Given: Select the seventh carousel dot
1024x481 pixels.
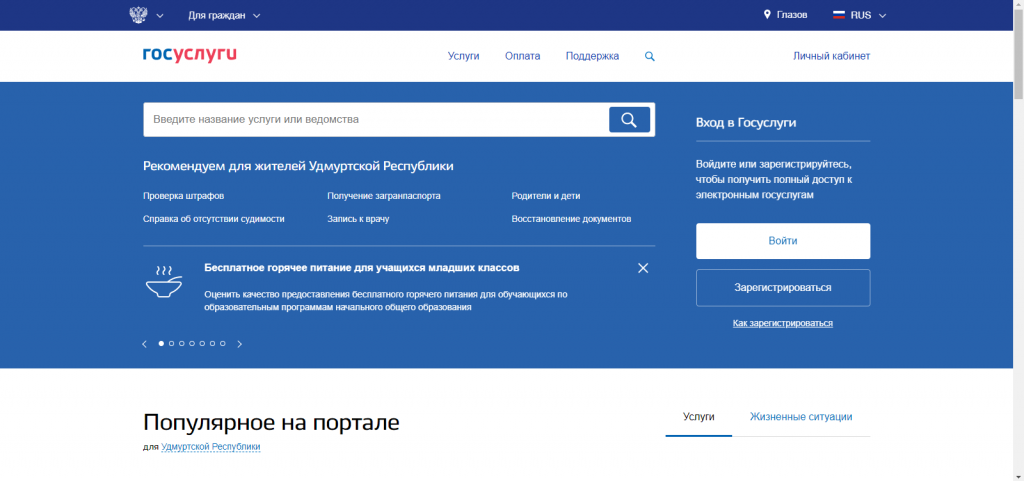Looking at the screenshot, I should pyautogui.click(x=223, y=343).
